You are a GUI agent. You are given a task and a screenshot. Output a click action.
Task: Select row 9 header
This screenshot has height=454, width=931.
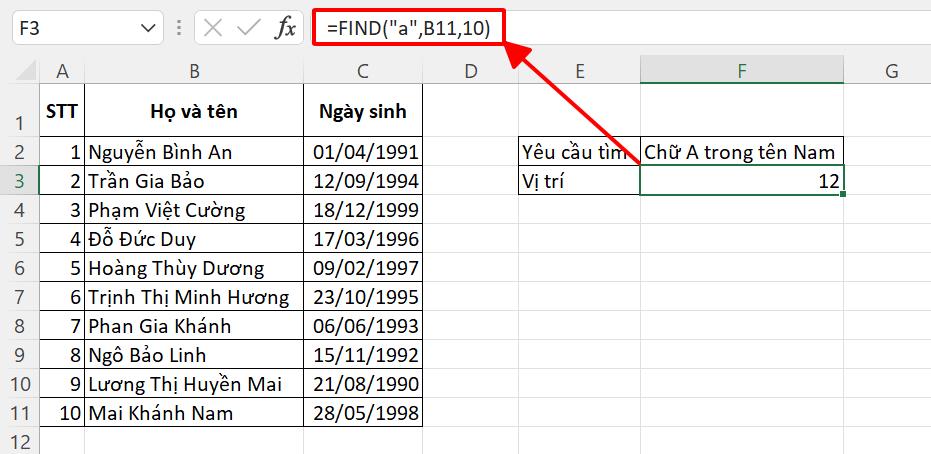[x=20, y=355]
